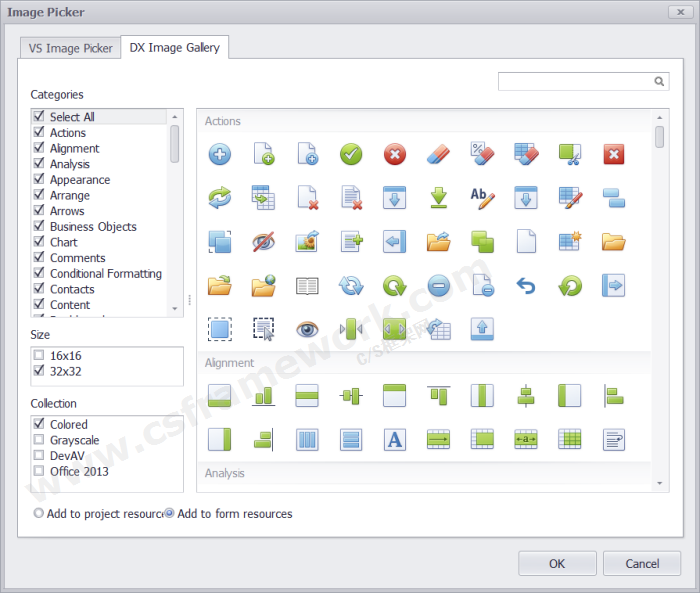Select the green download arrow icon
The height and width of the screenshot is (593, 700).
click(438, 197)
